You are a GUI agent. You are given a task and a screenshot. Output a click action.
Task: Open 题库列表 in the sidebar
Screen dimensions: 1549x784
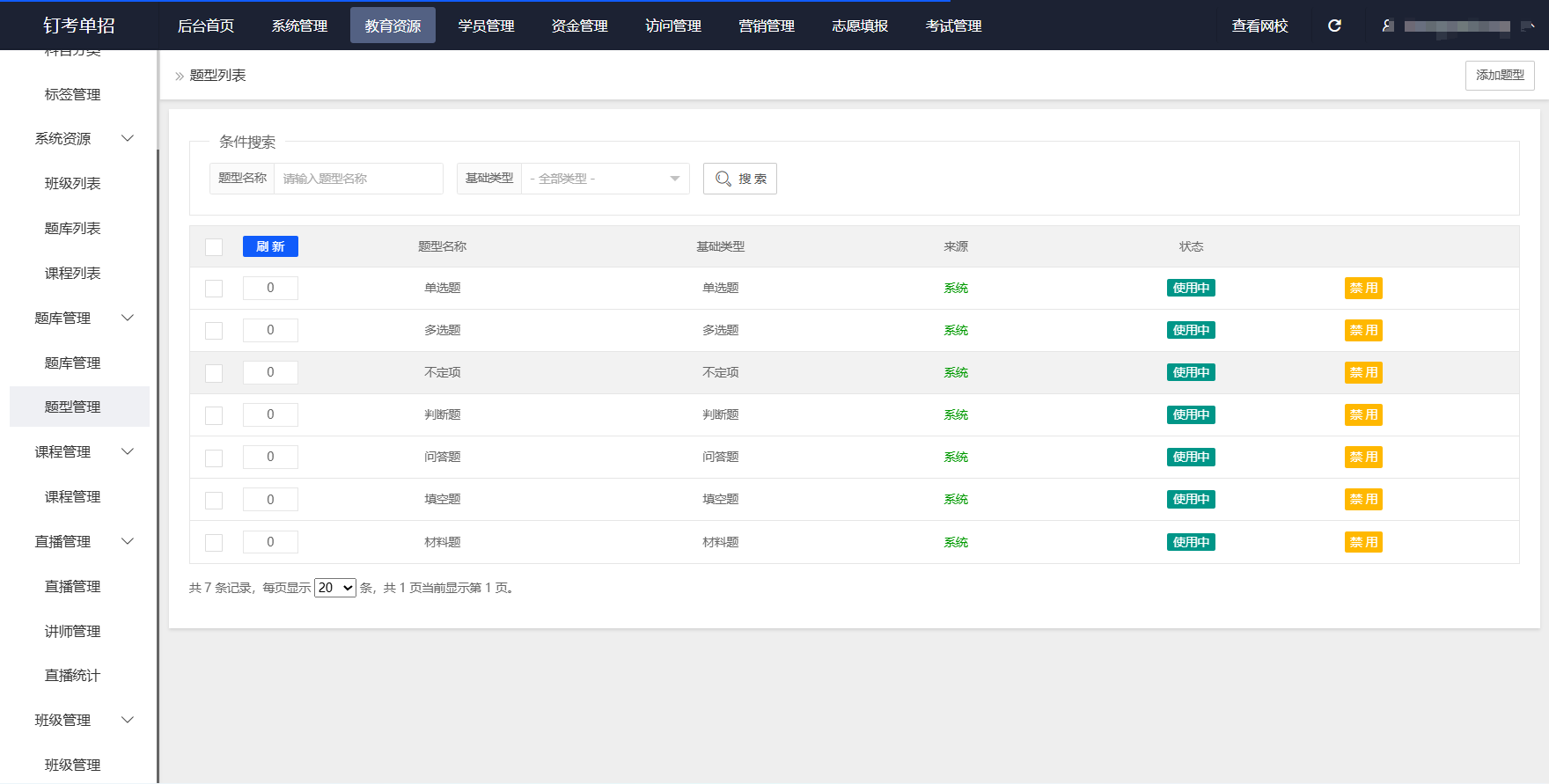tap(72, 228)
